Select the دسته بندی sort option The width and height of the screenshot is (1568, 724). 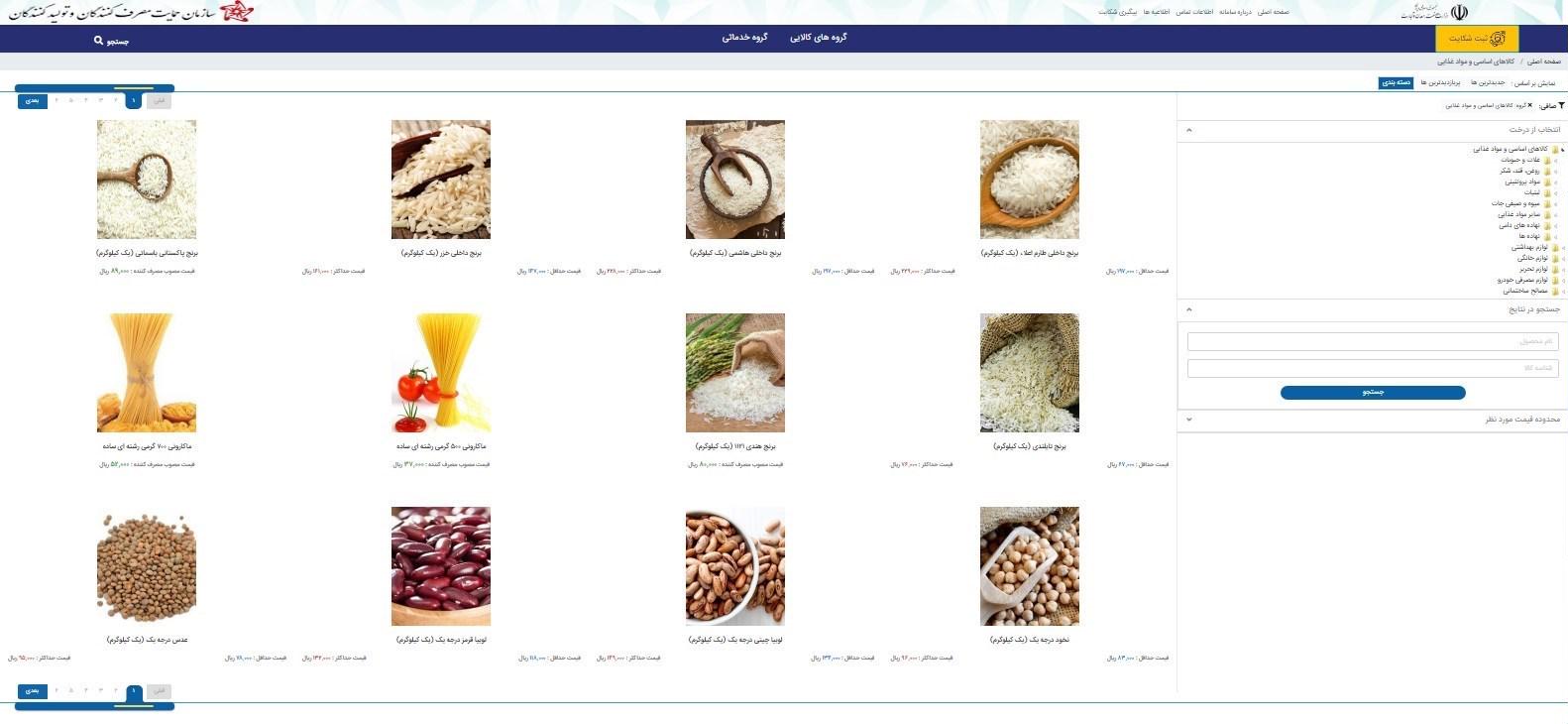(1397, 82)
